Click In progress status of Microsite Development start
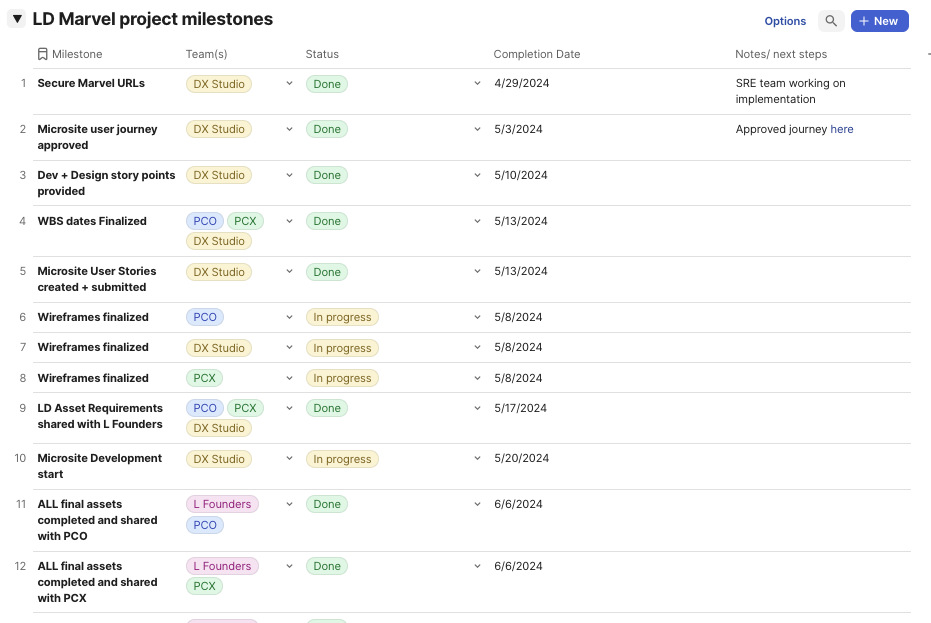931x623 pixels. coord(342,459)
